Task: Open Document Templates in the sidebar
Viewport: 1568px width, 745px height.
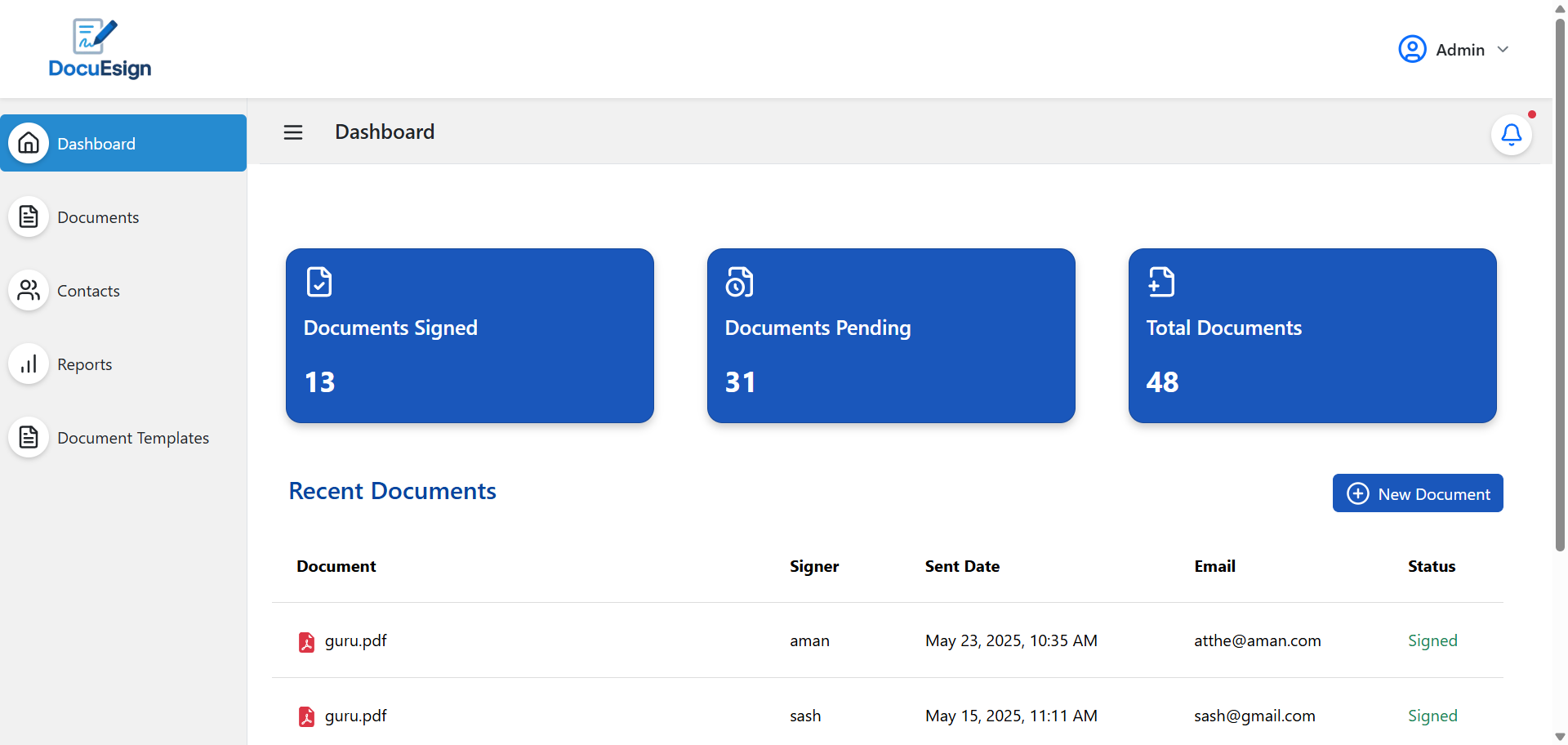Action: 133,438
